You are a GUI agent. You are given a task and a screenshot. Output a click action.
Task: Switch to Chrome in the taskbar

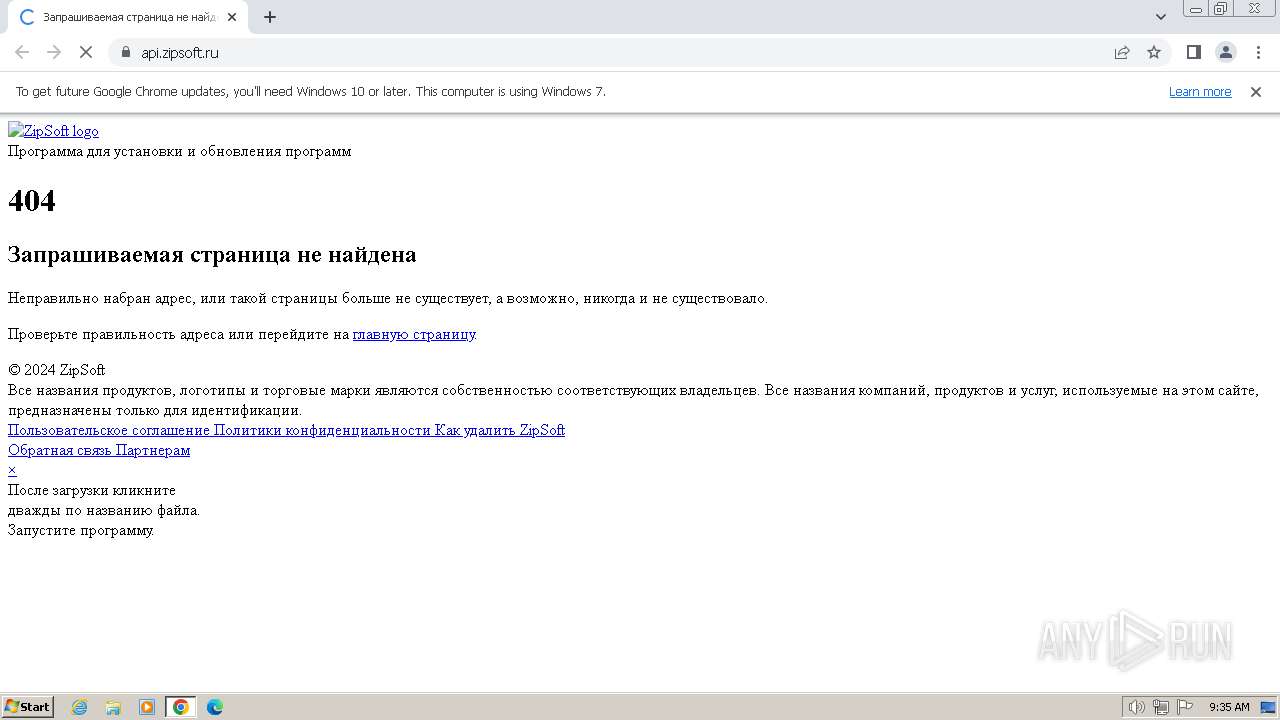click(x=181, y=707)
